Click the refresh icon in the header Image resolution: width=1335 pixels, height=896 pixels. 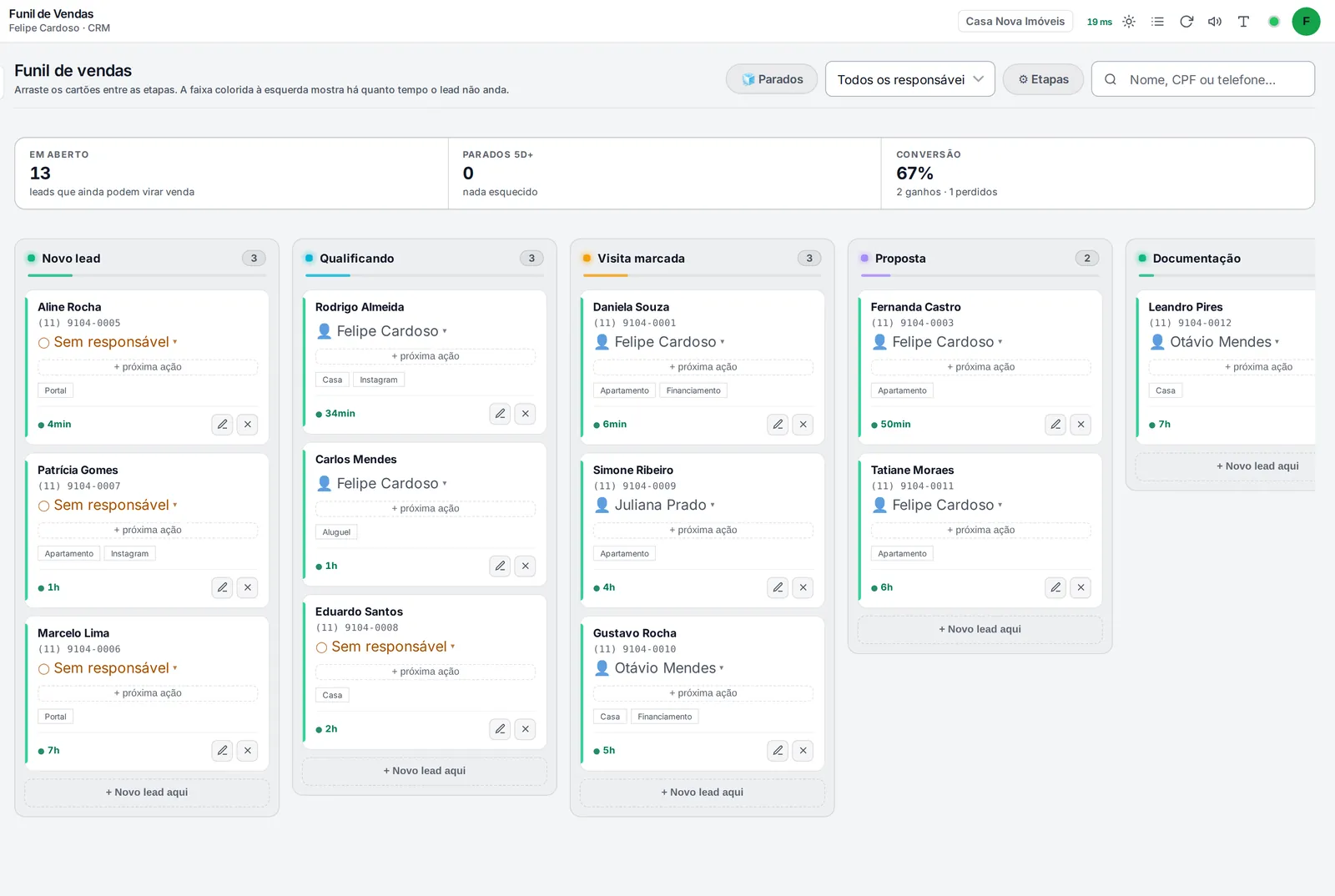1186,22
